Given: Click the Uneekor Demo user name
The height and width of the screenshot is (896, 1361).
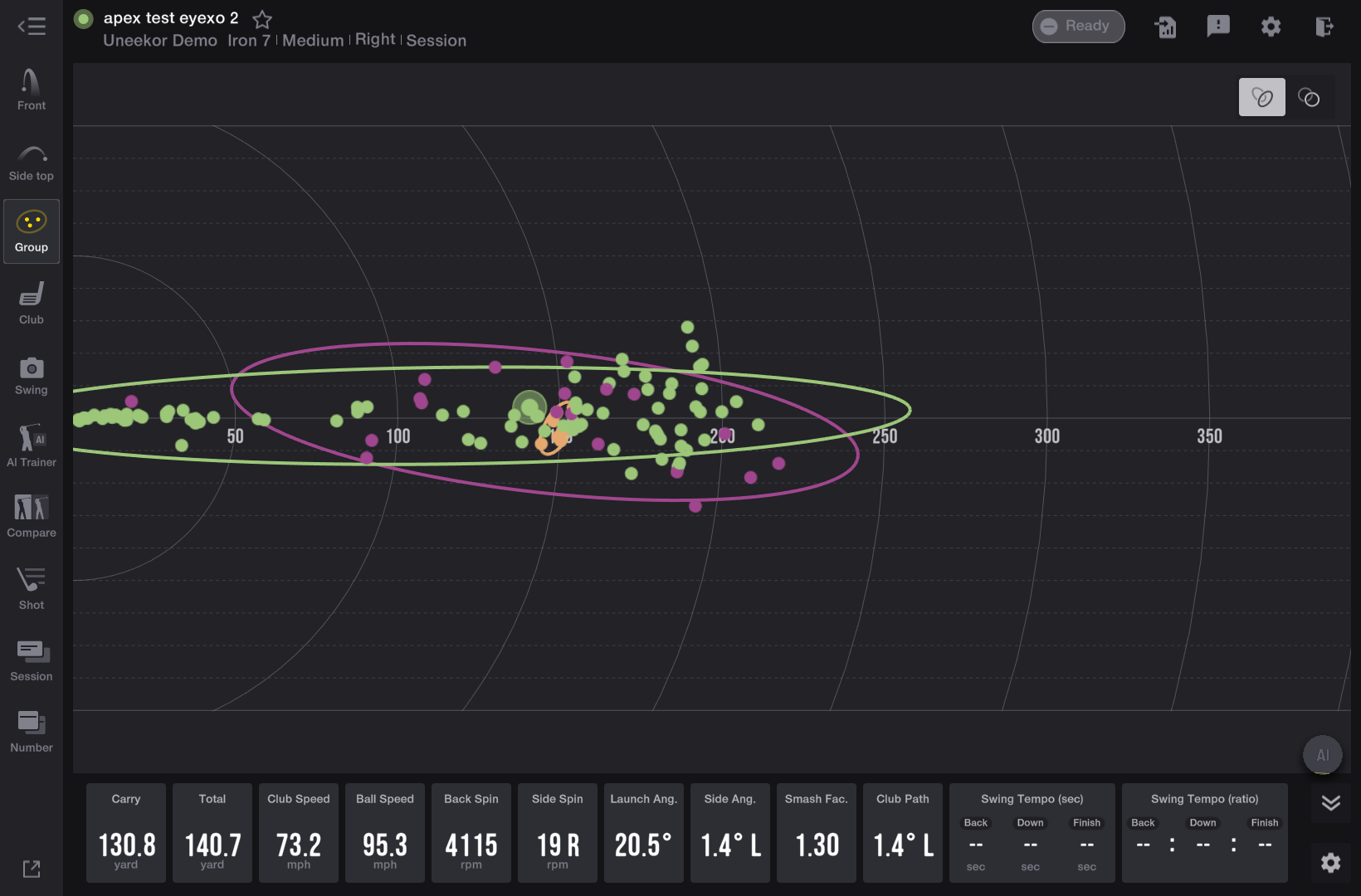Looking at the screenshot, I should tap(160, 41).
